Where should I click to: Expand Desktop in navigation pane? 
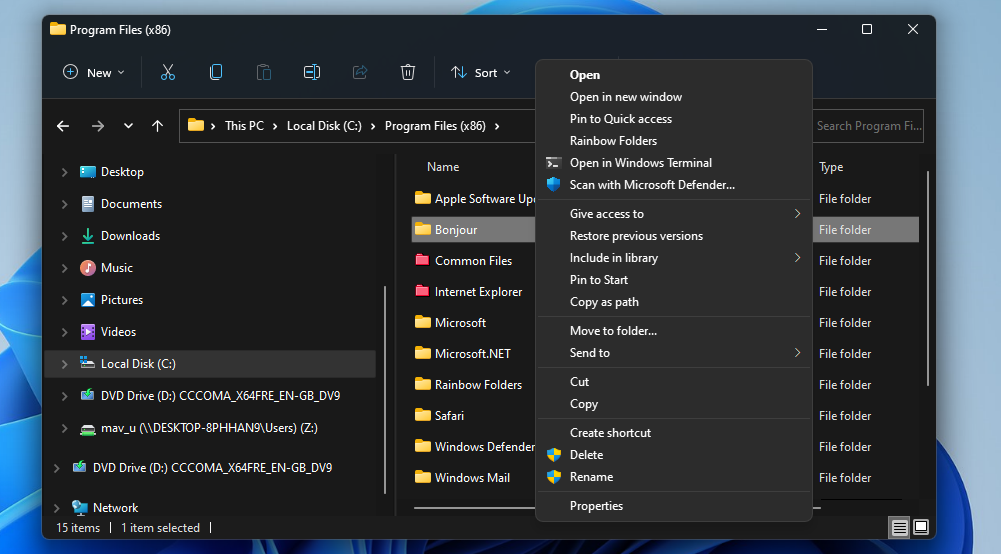(x=64, y=172)
